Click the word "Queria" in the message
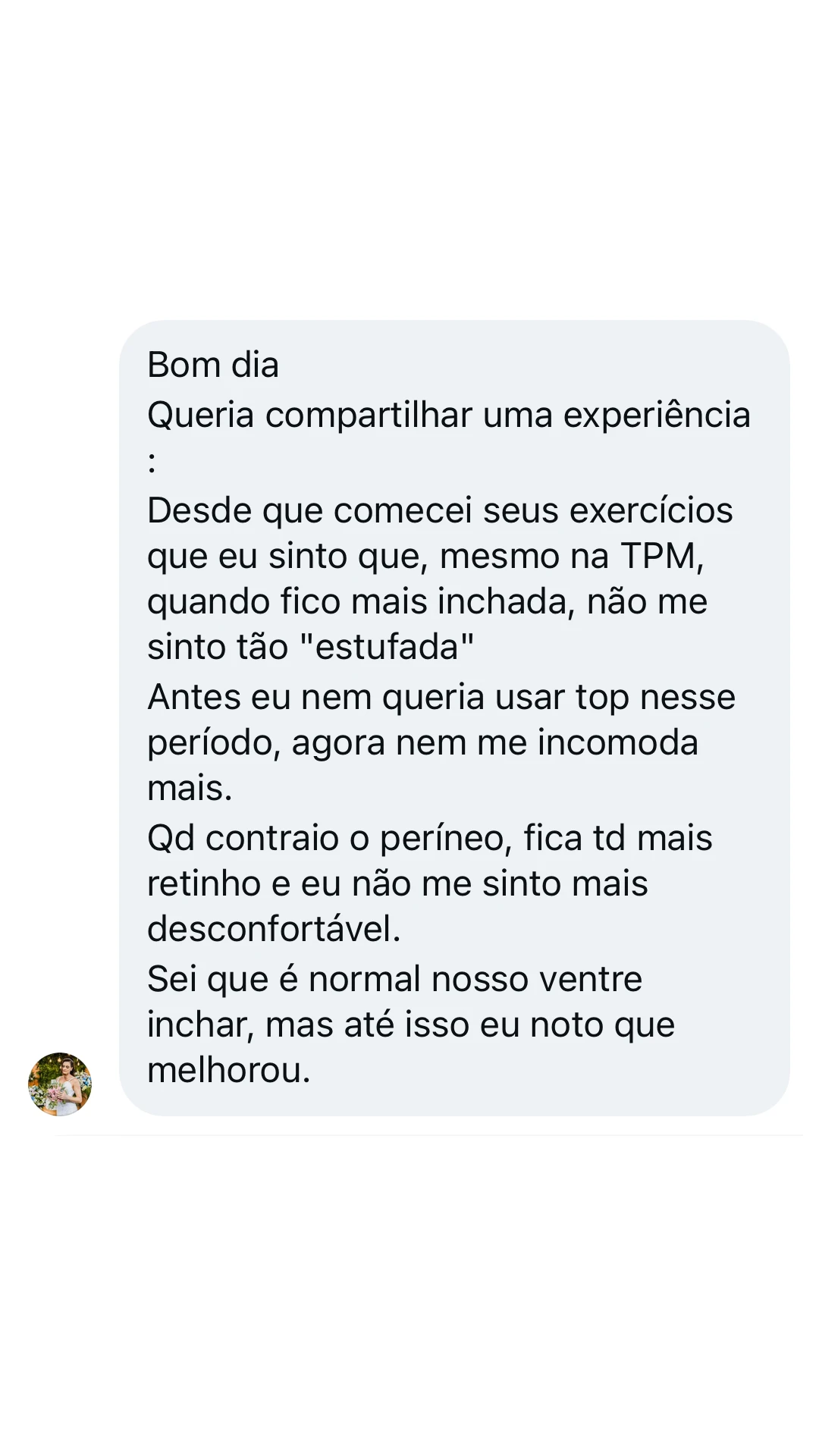The height and width of the screenshot is (1456, 819). (x=200, y=415)
